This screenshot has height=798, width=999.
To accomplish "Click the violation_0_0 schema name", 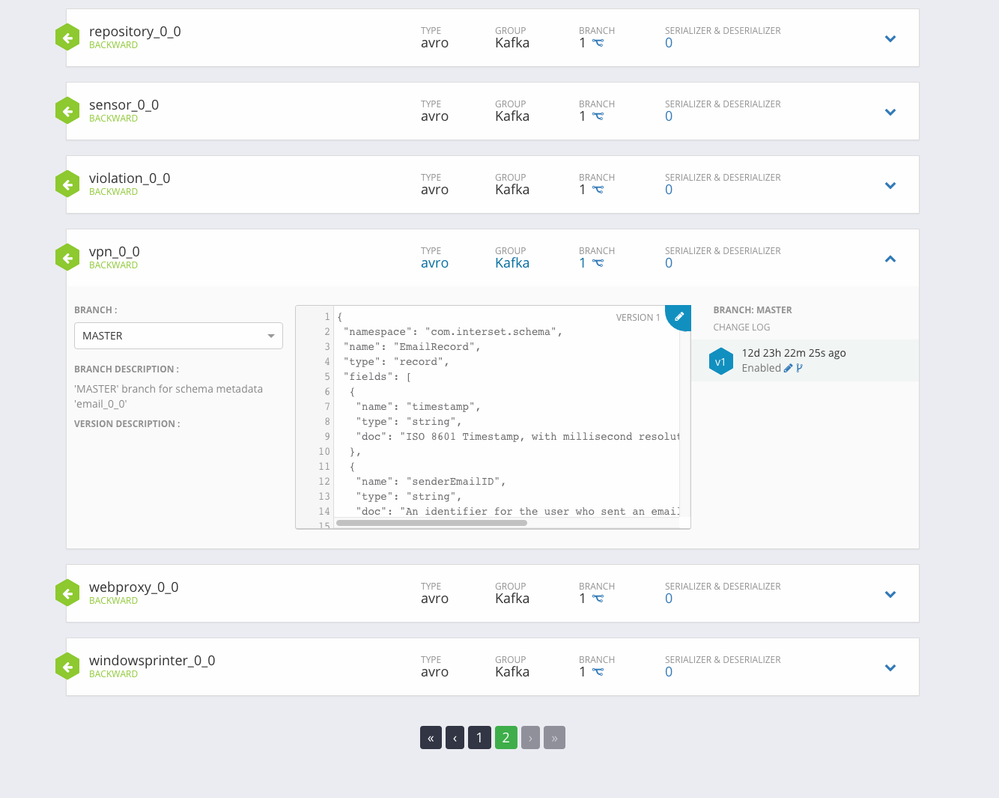I will (x=129, y=178).
